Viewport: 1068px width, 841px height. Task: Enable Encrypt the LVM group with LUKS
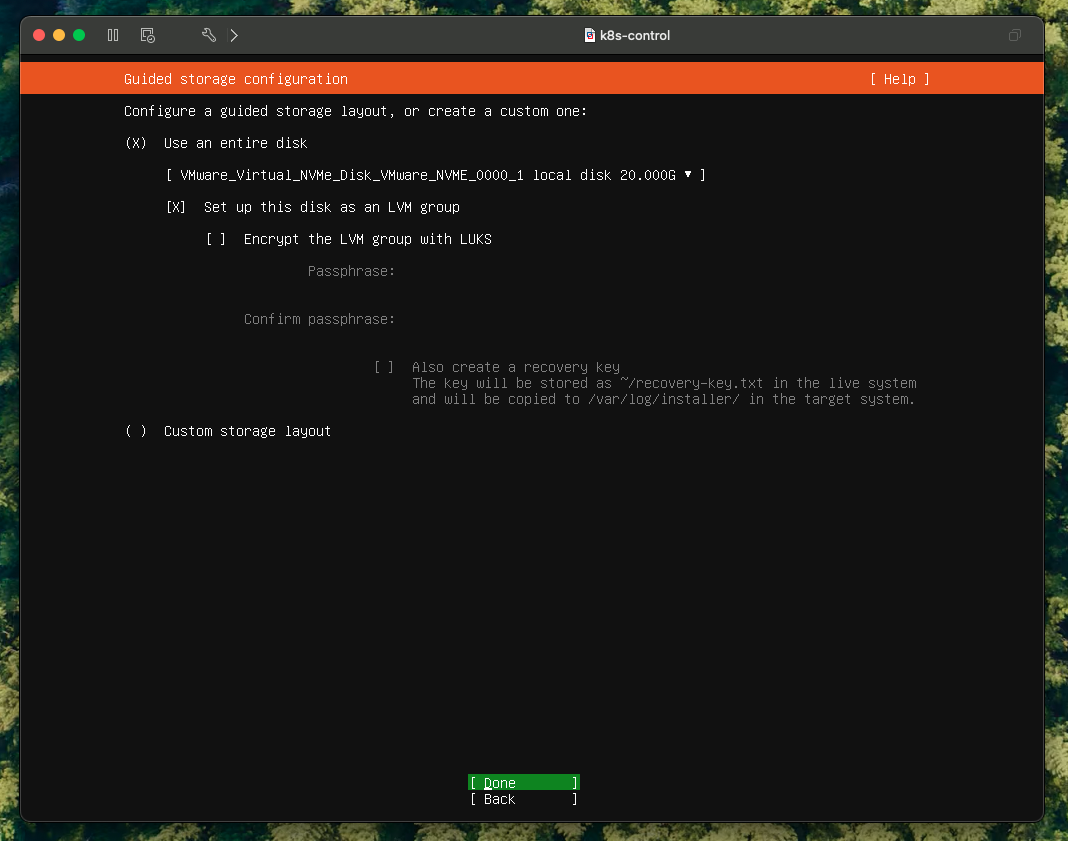point(216,239)
